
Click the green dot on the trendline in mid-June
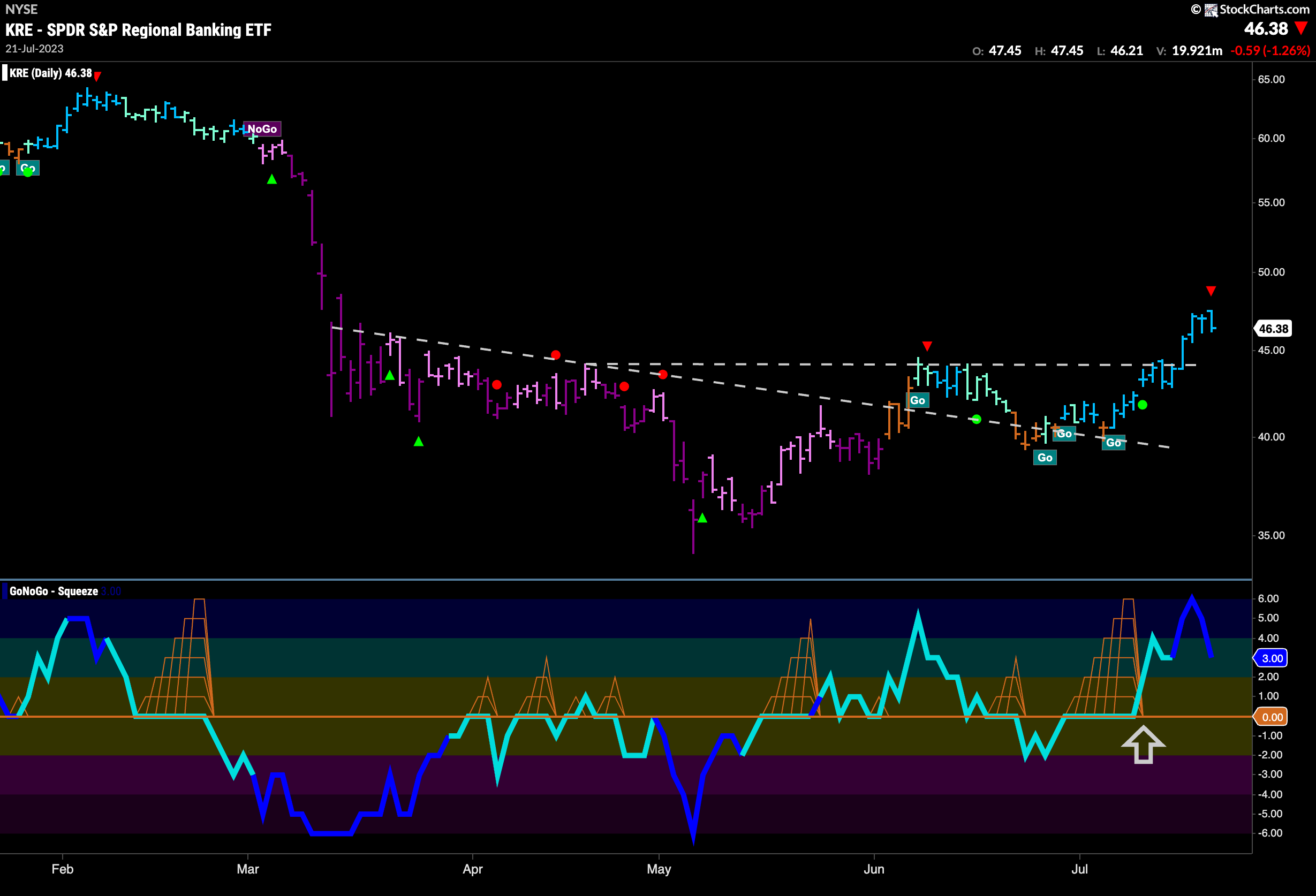(x=976, y=420)
